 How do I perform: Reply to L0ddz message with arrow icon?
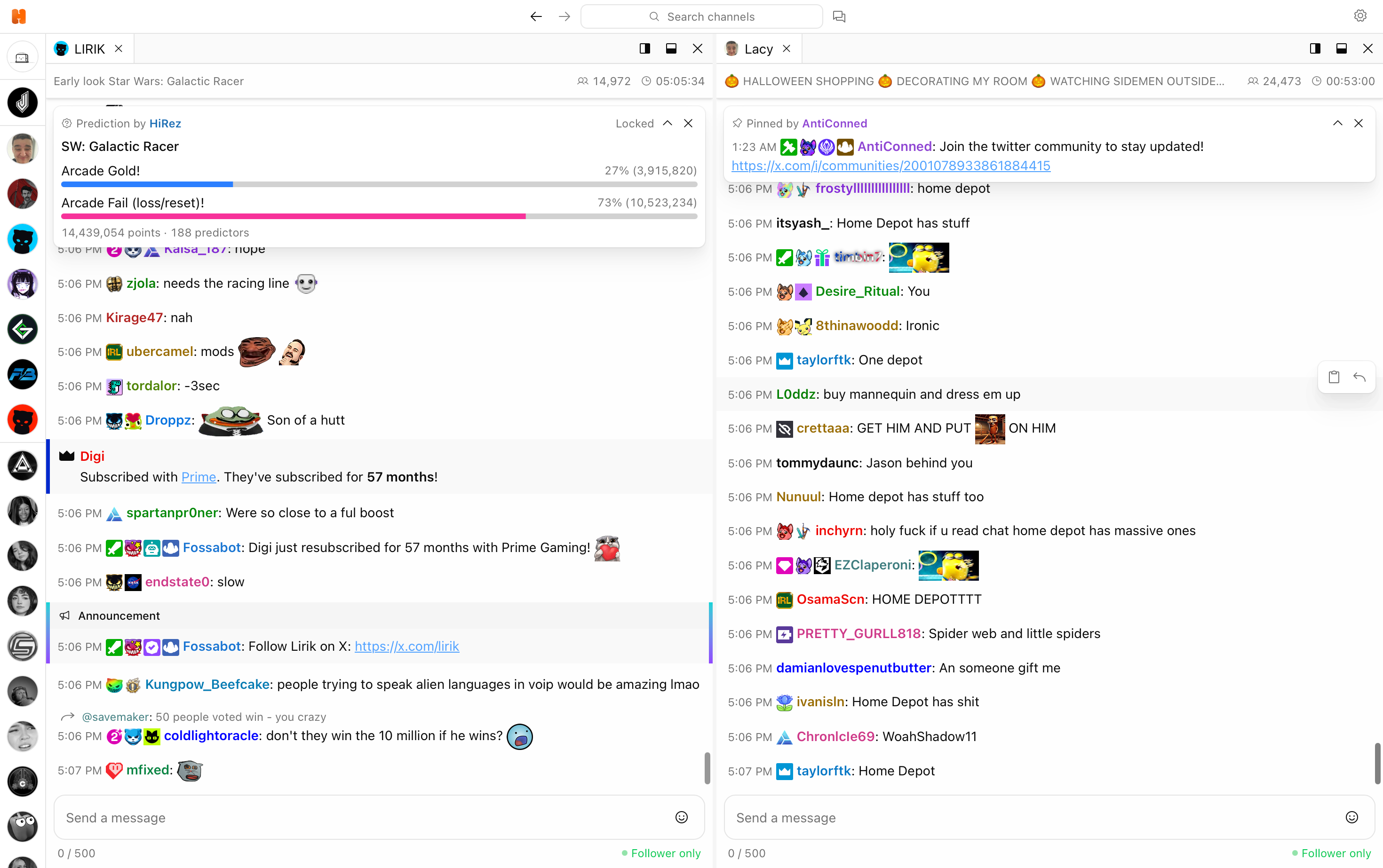(1359, 377)
